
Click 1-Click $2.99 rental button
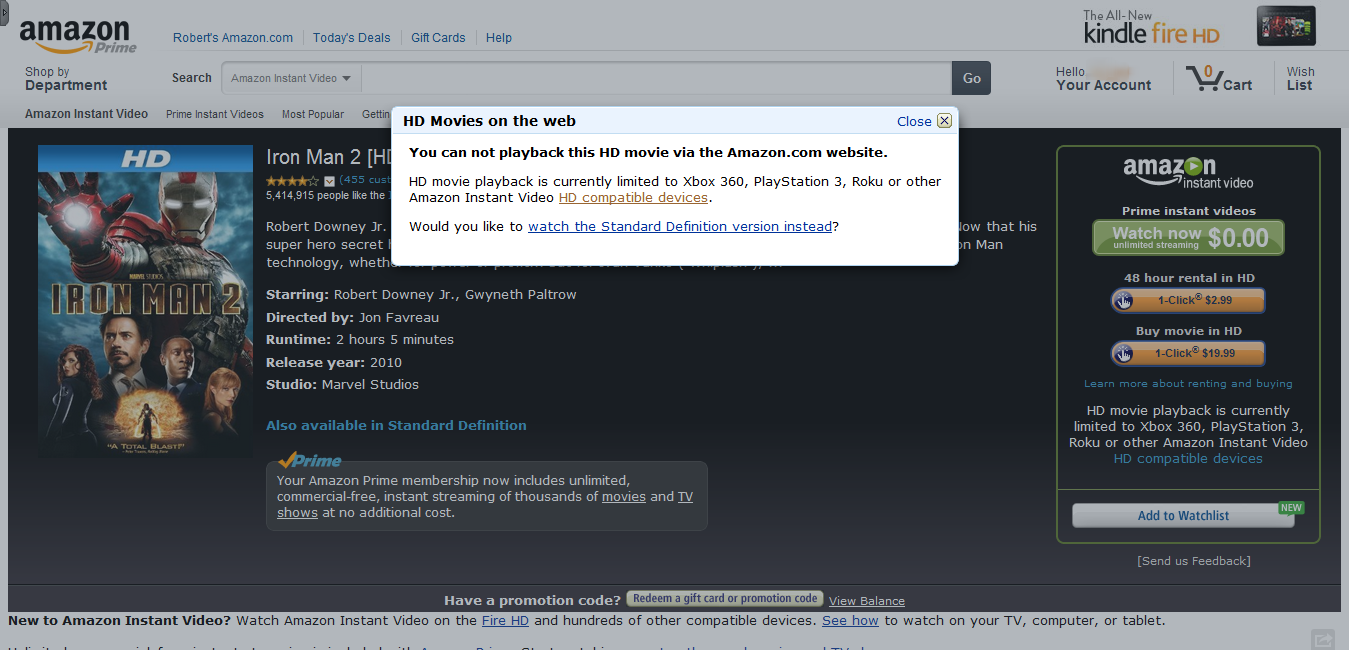pyautogui.click(x=1188, y=300)
